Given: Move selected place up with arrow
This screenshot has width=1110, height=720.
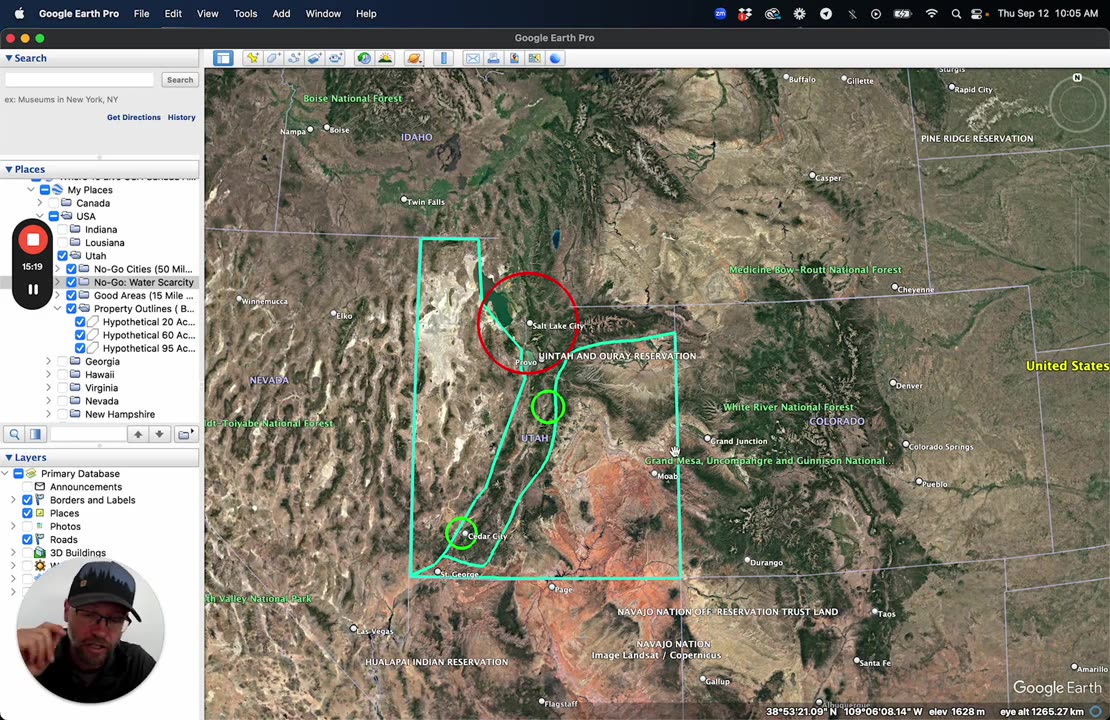Looking at the screenshot, I should 138,434.
